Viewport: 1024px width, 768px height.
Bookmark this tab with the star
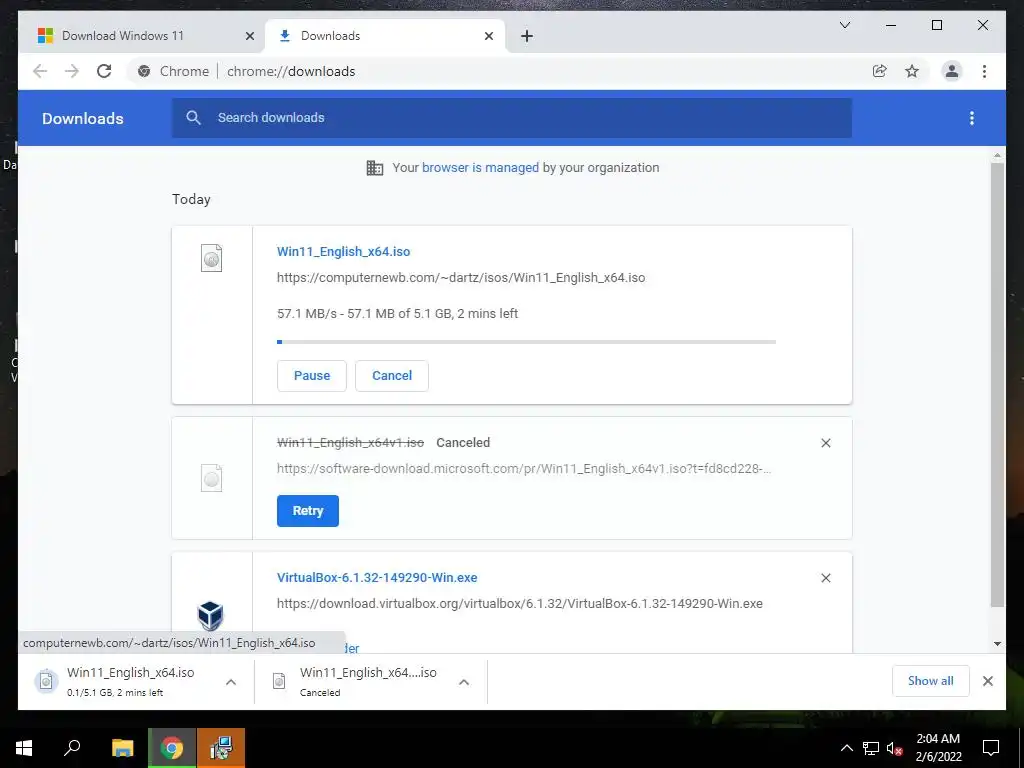pos(912,71)
